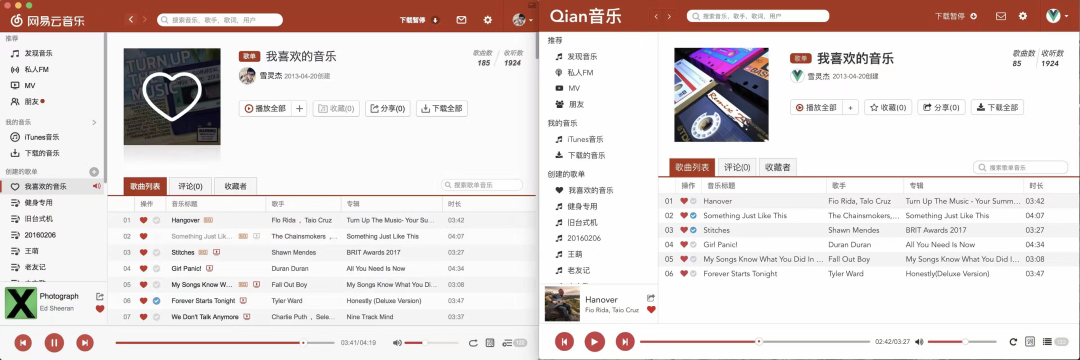Unlike the now-playing Hanover heart in Qian音乐
Screen dimensions: 1080x360
click(x=651, y=310)
